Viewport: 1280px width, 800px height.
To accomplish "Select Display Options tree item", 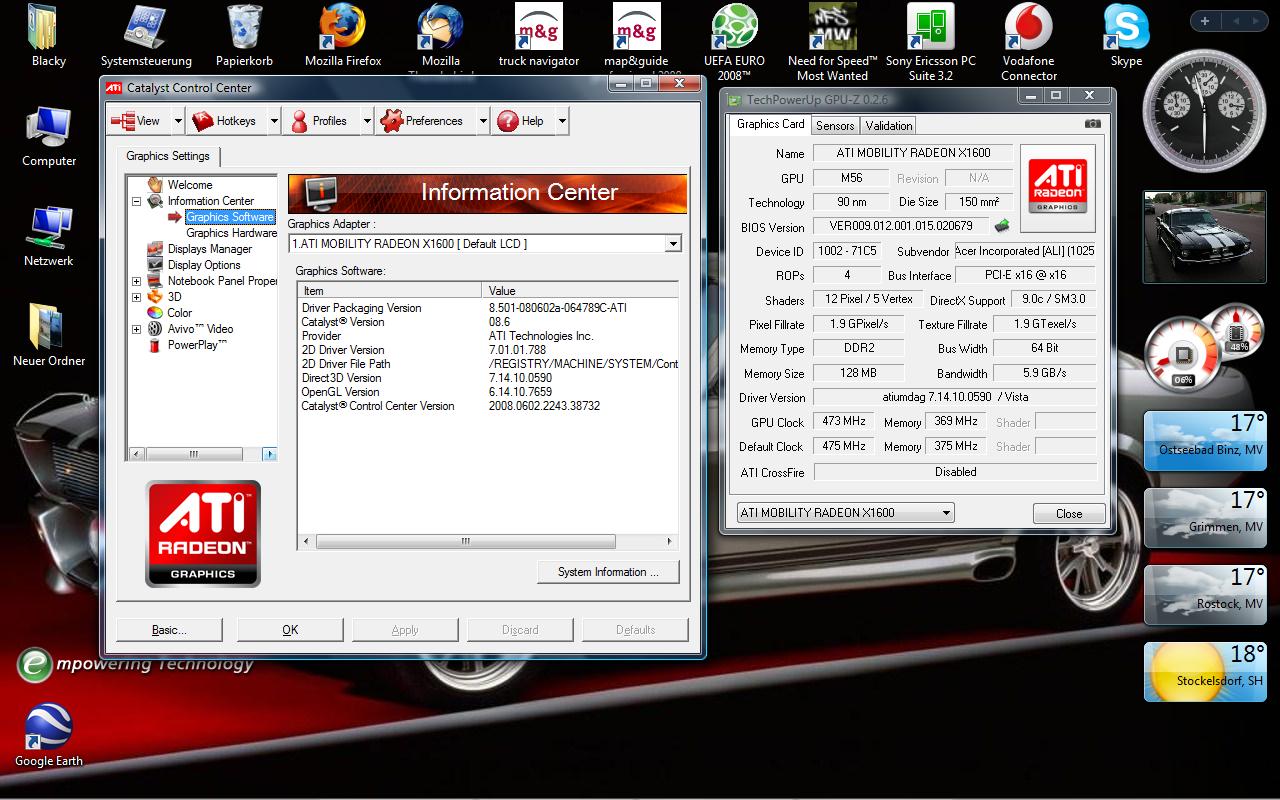I will point(204,265).
